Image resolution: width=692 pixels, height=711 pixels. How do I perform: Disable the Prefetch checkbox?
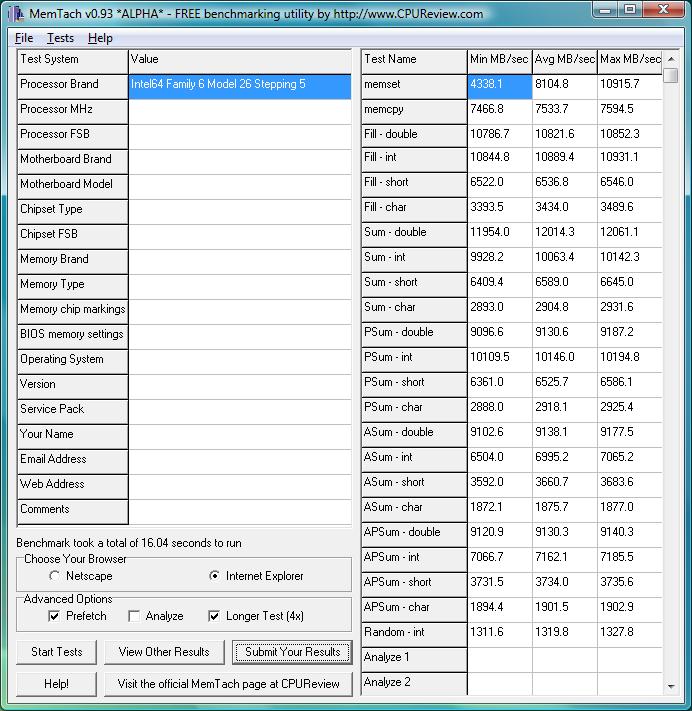(55, 616)
